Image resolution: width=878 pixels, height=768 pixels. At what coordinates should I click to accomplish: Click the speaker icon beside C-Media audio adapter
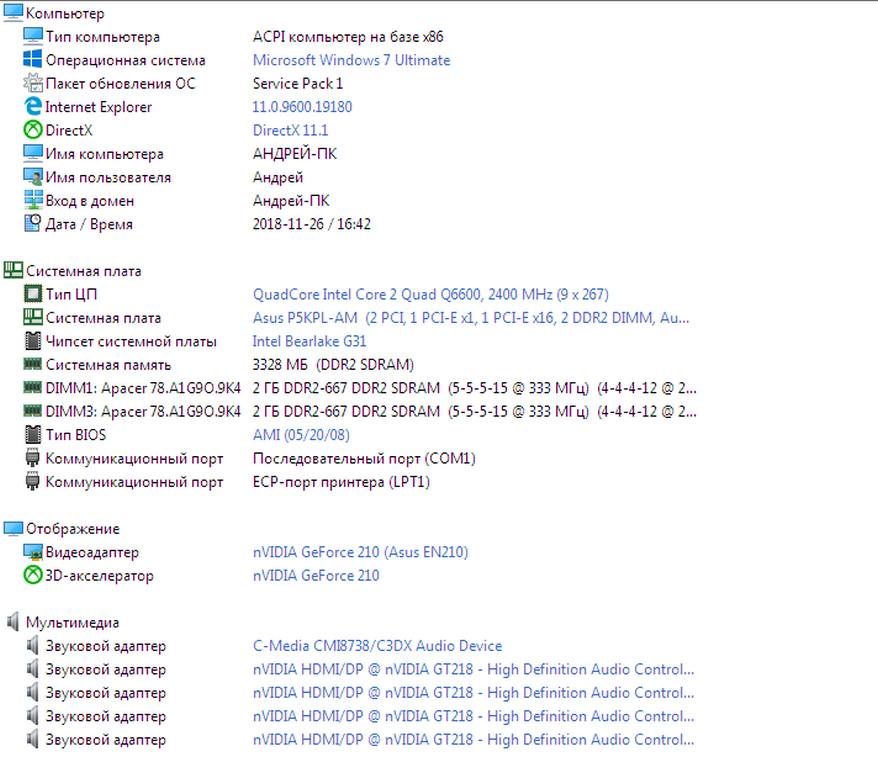[32, 647]
